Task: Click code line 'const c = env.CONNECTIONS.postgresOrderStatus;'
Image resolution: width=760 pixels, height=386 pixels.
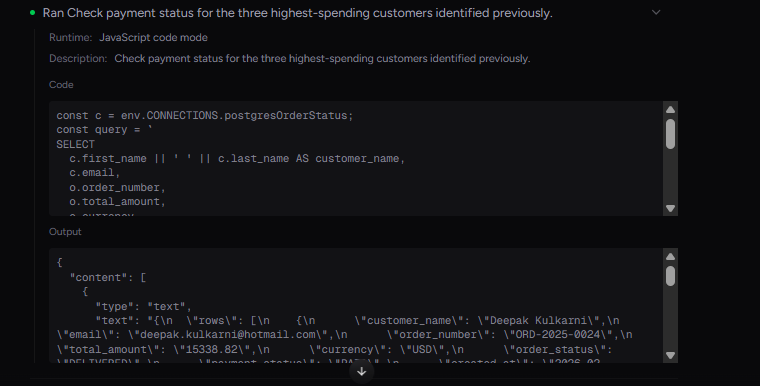Action: pyautogui.click(x=205, y=116)
